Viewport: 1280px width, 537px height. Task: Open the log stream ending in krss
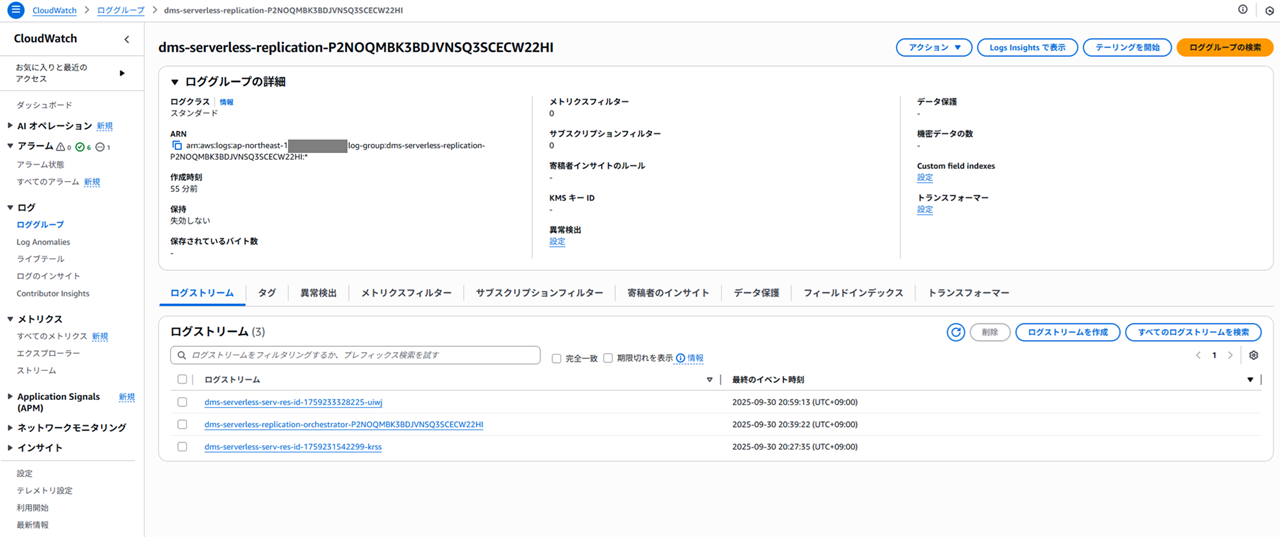(x=292, y=446)
